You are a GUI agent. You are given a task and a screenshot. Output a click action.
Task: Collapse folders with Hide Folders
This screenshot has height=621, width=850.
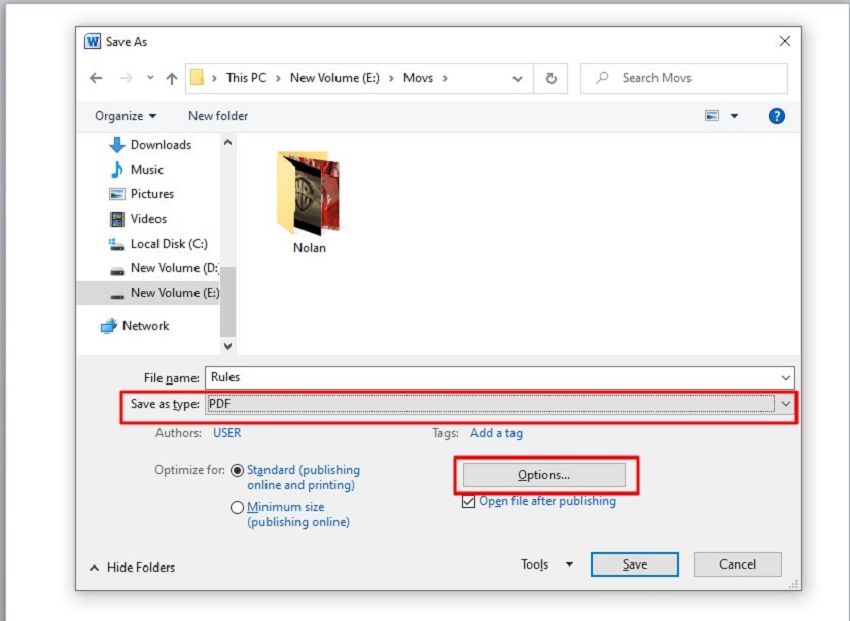click(132, 567)
